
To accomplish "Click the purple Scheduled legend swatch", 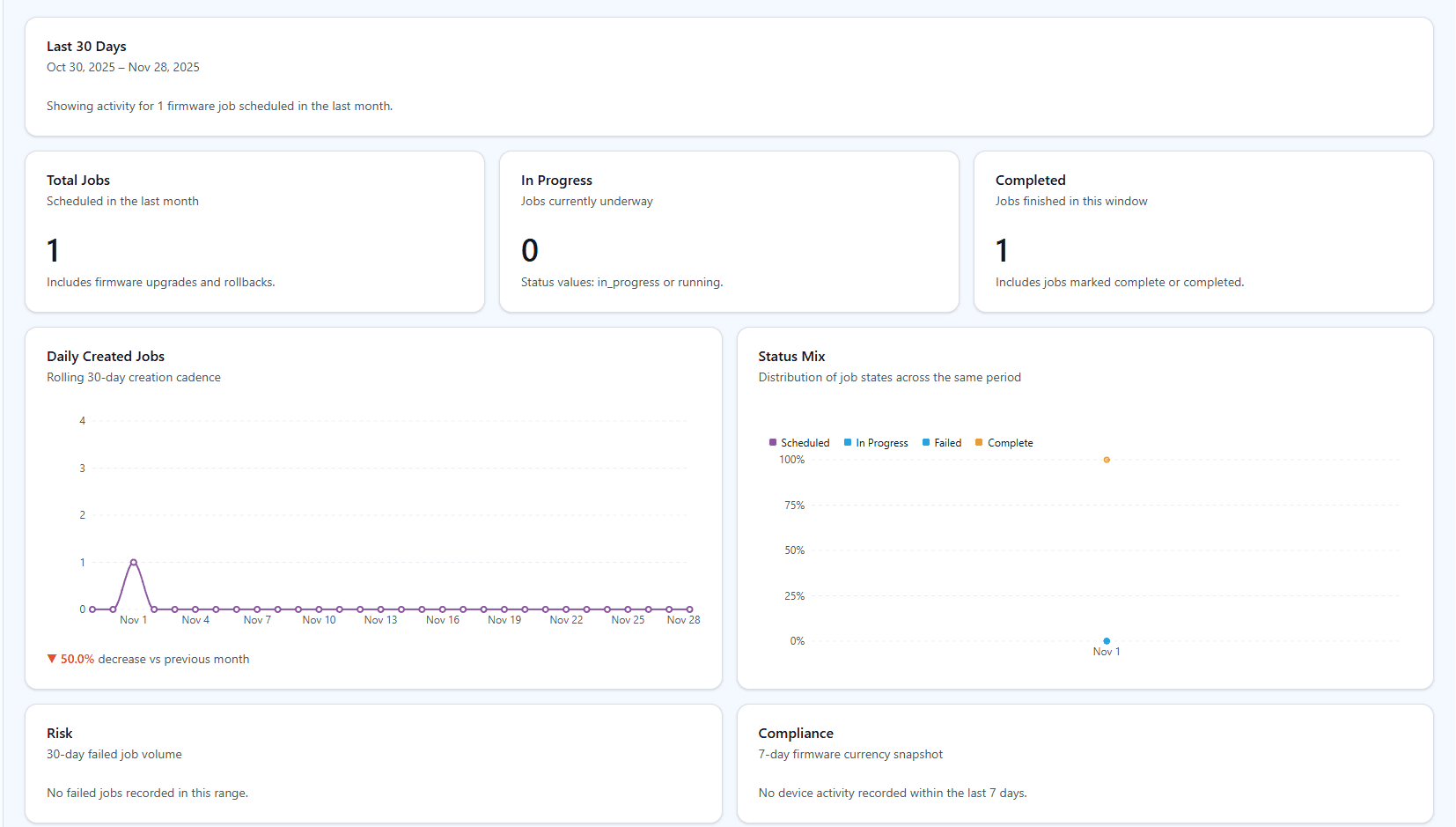I will point(773,442).
